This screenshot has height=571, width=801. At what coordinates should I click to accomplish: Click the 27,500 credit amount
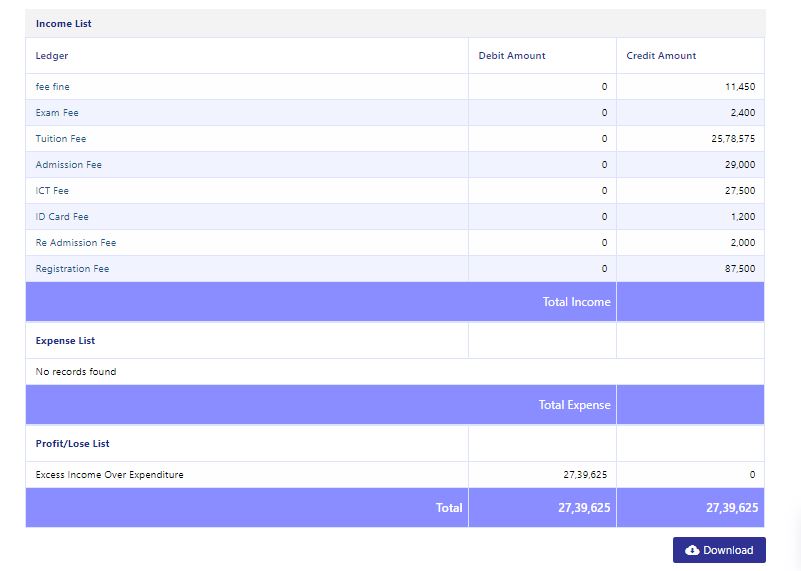(740, 191)
